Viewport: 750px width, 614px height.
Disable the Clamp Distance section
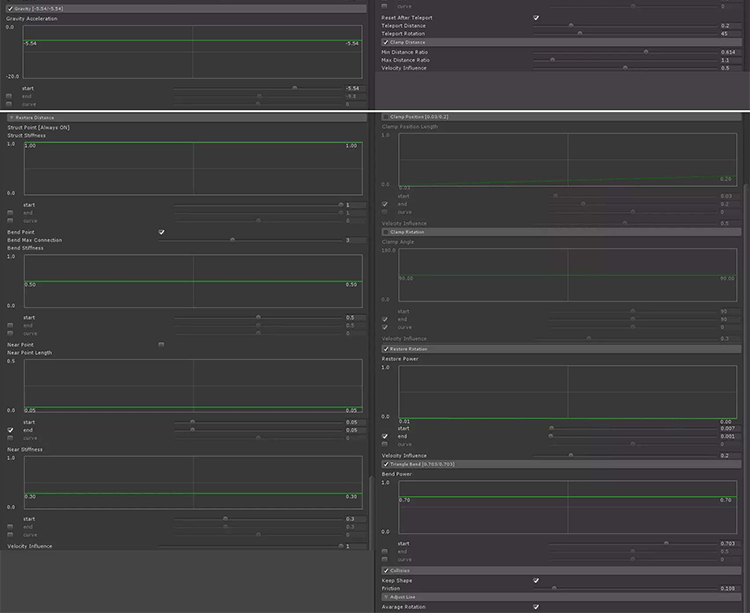tap(387, 42)
